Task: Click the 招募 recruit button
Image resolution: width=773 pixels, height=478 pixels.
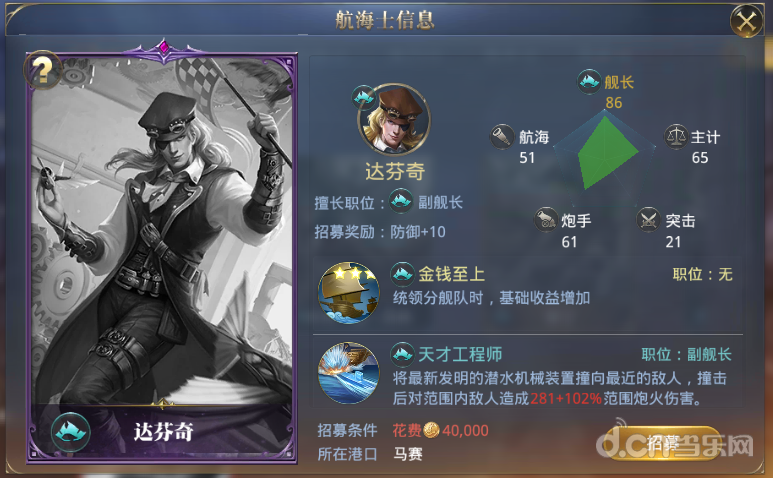Action: point(664,443)
